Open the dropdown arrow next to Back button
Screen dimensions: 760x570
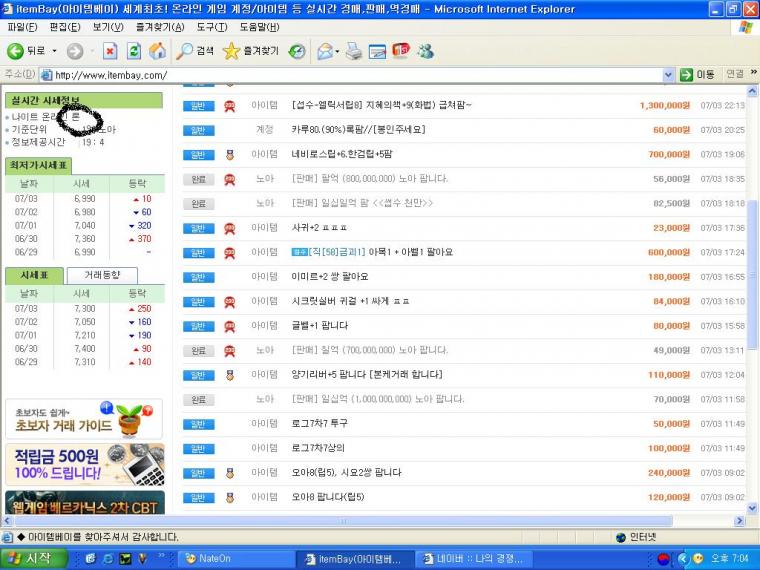(x=54, y=51)
